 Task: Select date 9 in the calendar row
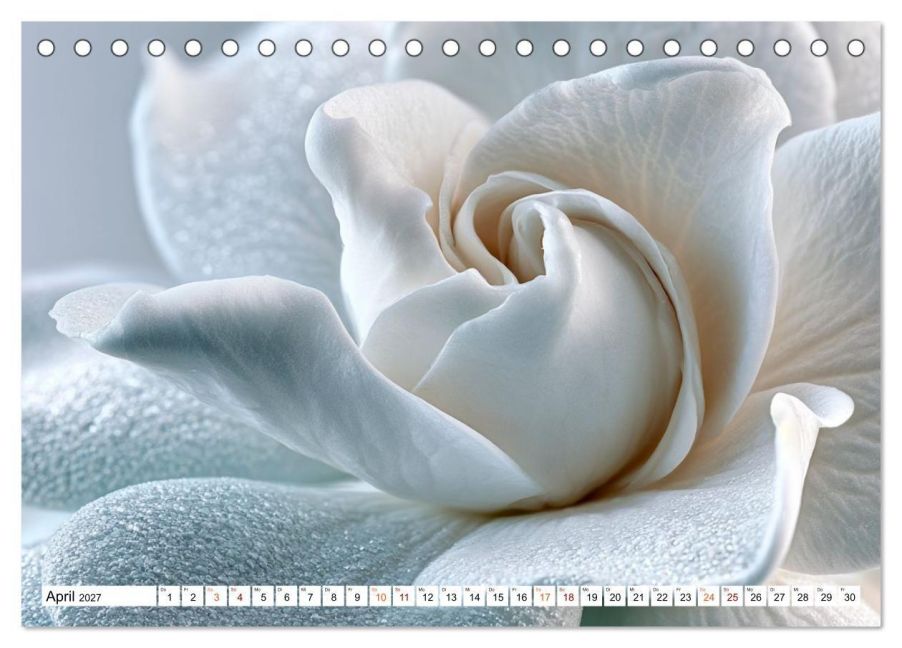[x=357, y=596]
